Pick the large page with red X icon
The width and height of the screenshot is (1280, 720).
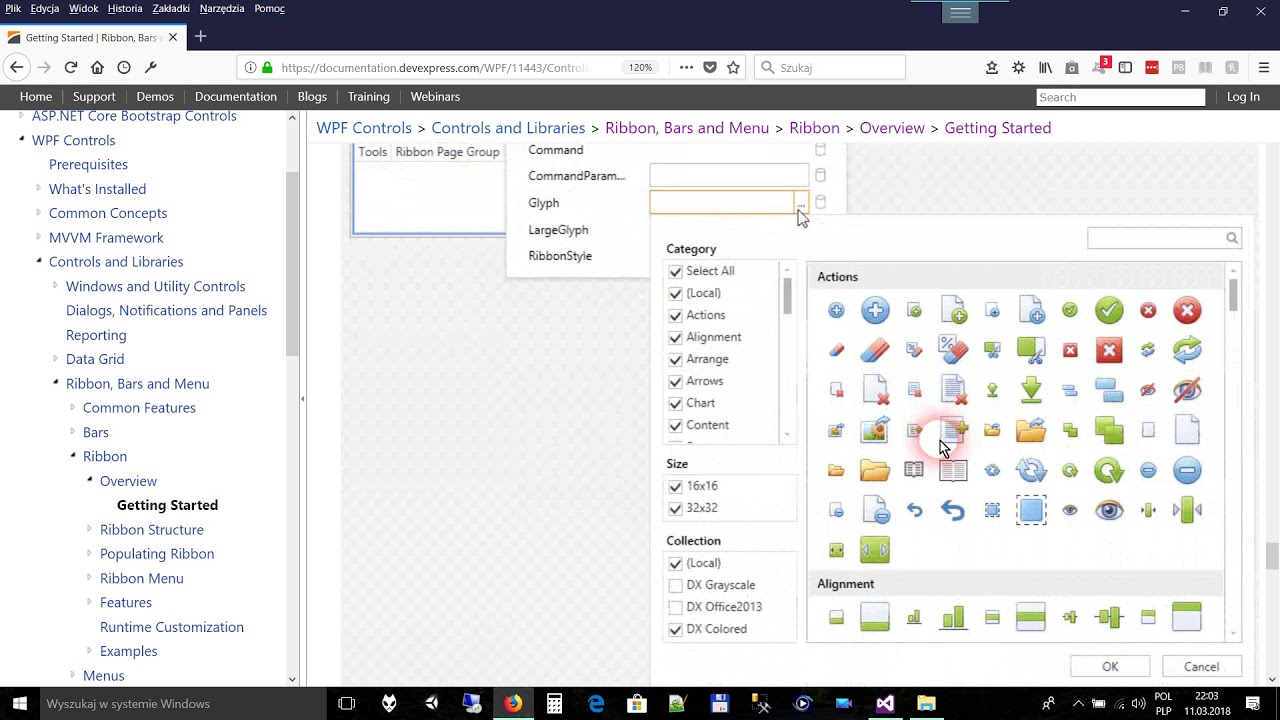(x=875, y=390)
